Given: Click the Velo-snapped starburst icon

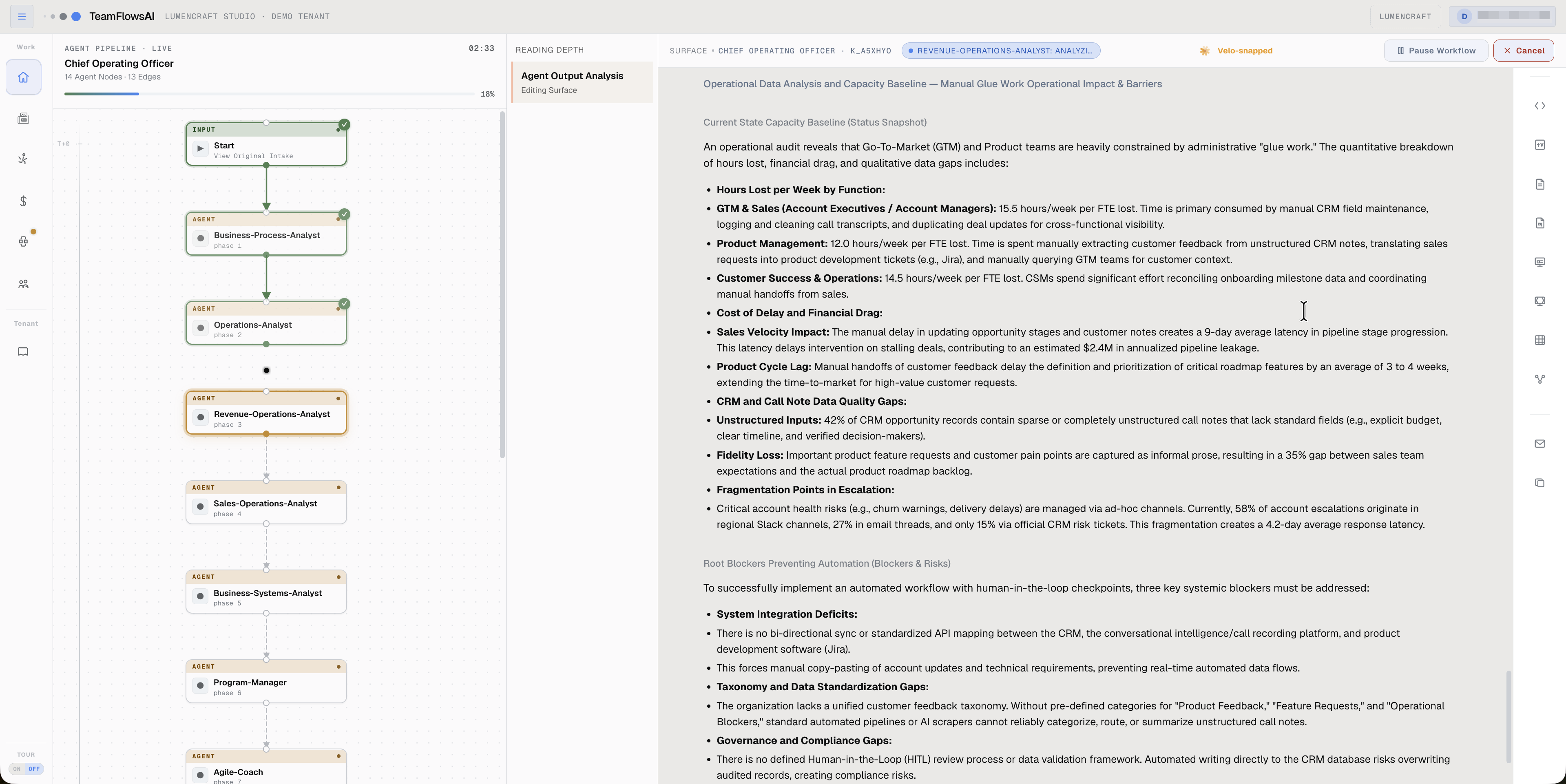Looking at the screenshot, I should pyautogui.click(x=1204, y=51).
